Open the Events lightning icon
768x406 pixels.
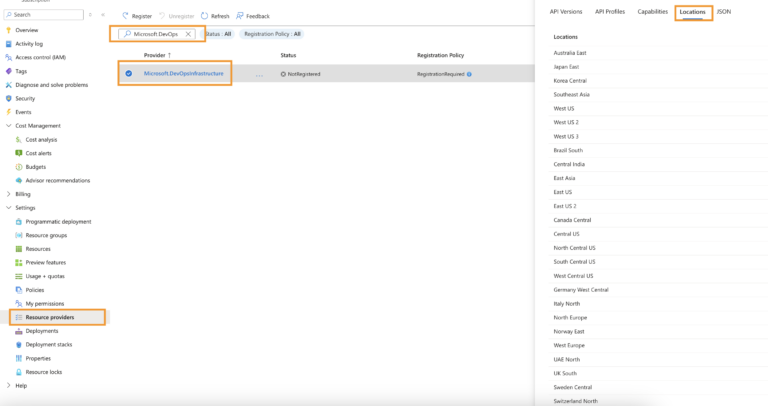pos(8,112)
